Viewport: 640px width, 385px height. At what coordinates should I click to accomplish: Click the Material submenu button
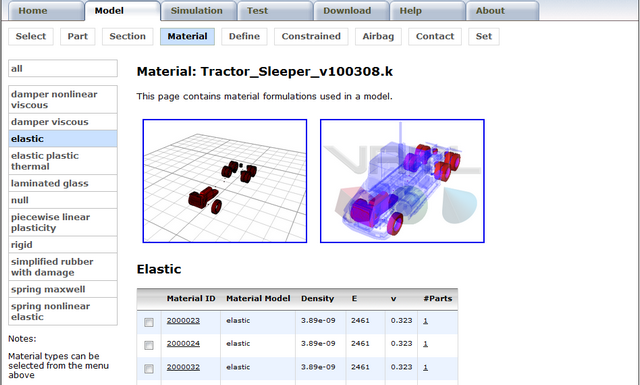pyautogui.click(x=187, y=36)
